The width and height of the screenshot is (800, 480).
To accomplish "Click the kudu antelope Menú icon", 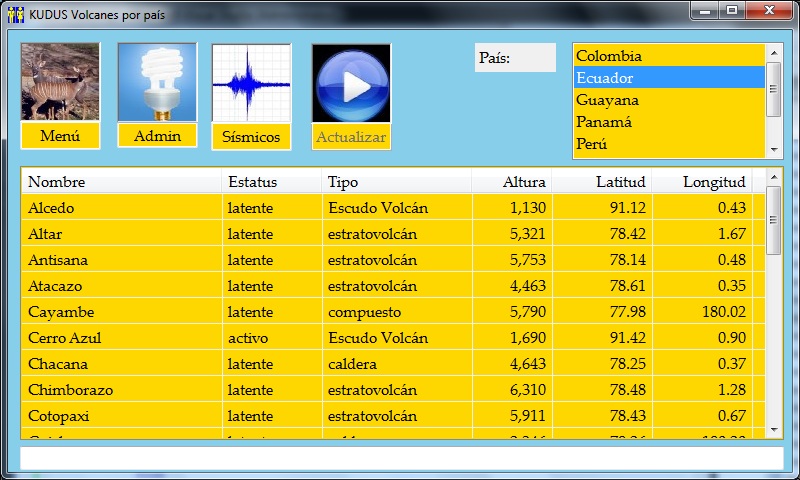I will 60,82.
